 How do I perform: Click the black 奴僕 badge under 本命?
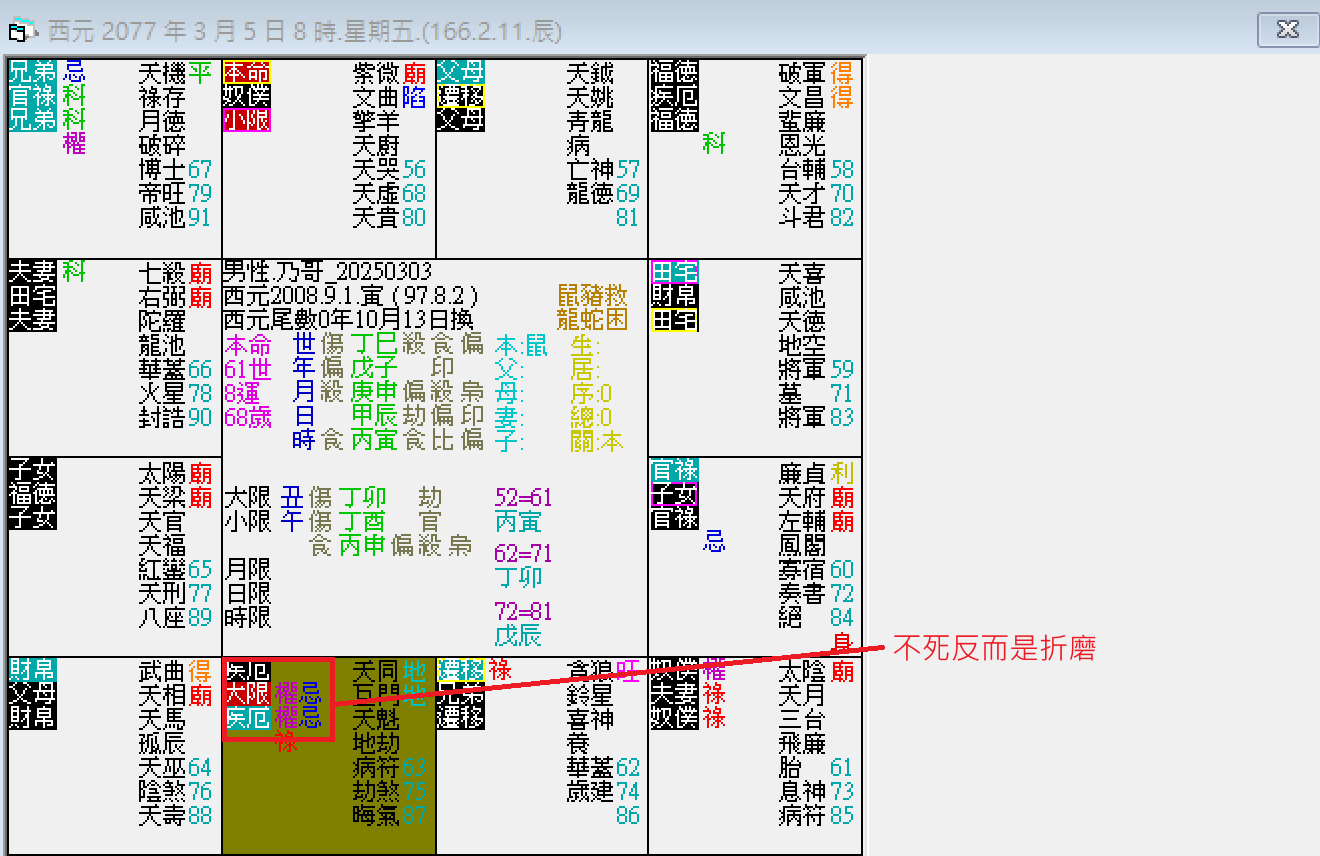pos(246,97)
